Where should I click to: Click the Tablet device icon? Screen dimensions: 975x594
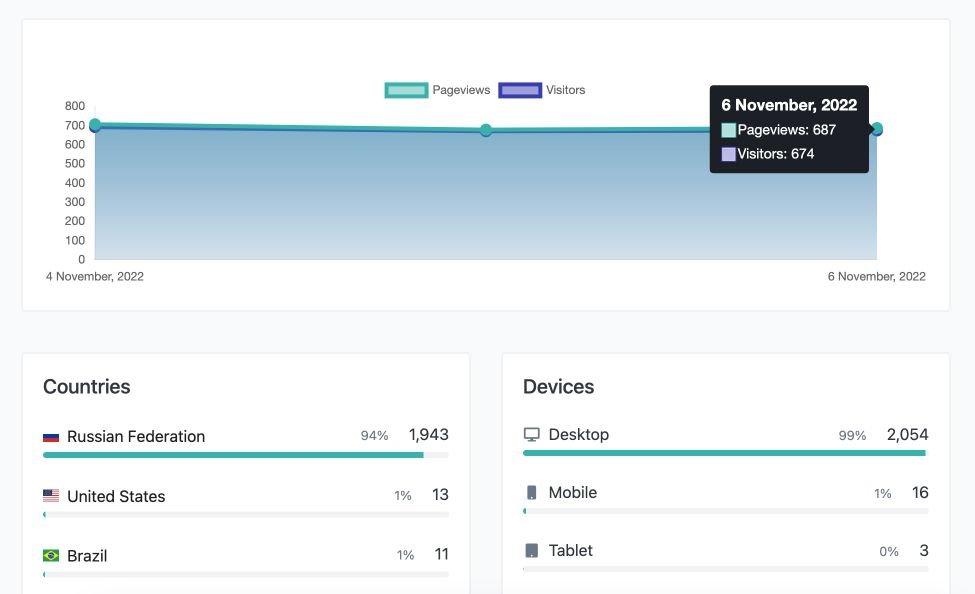(532, 551)
